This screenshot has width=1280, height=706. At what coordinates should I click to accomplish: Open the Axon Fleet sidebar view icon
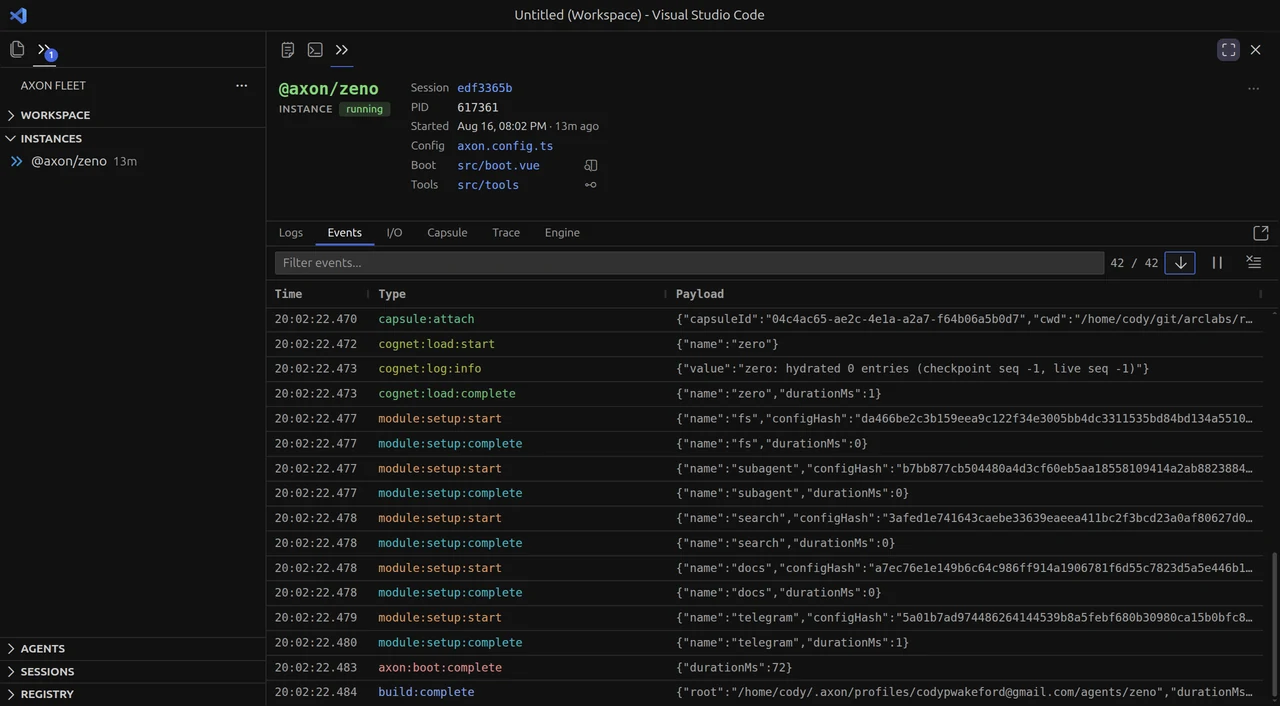(44, 49)
